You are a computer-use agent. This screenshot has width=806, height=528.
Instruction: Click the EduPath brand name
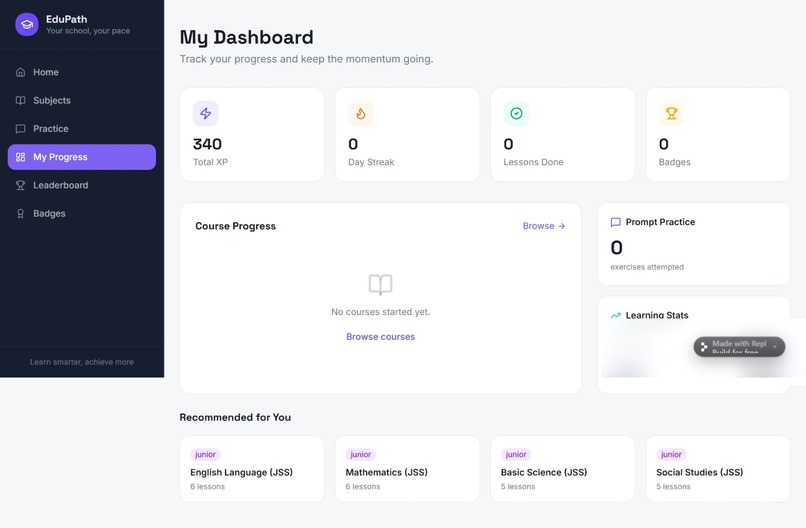coord(66,19)
